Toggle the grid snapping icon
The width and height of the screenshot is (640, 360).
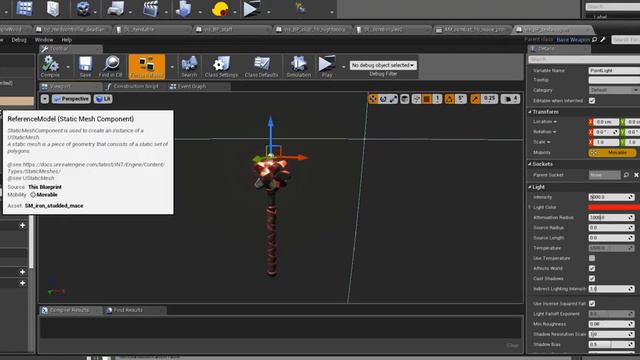[427, 99]
